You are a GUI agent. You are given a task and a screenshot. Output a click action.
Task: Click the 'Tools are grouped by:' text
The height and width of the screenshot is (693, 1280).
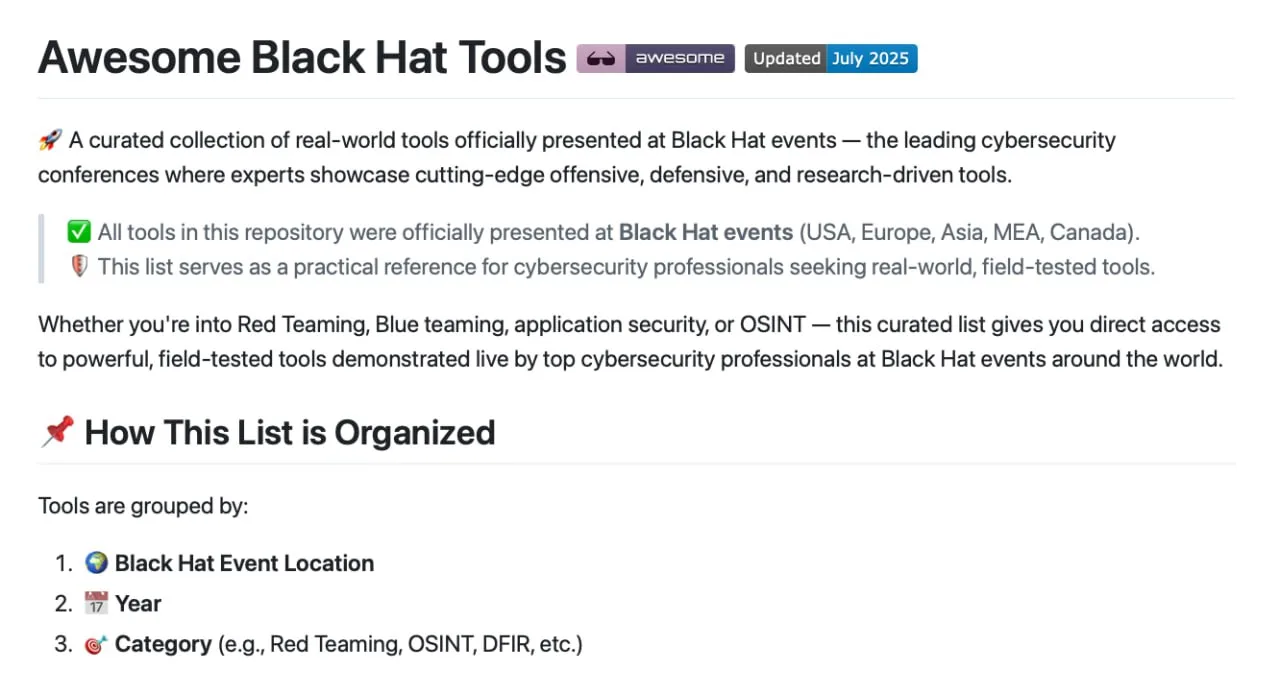tap(143, 506)
